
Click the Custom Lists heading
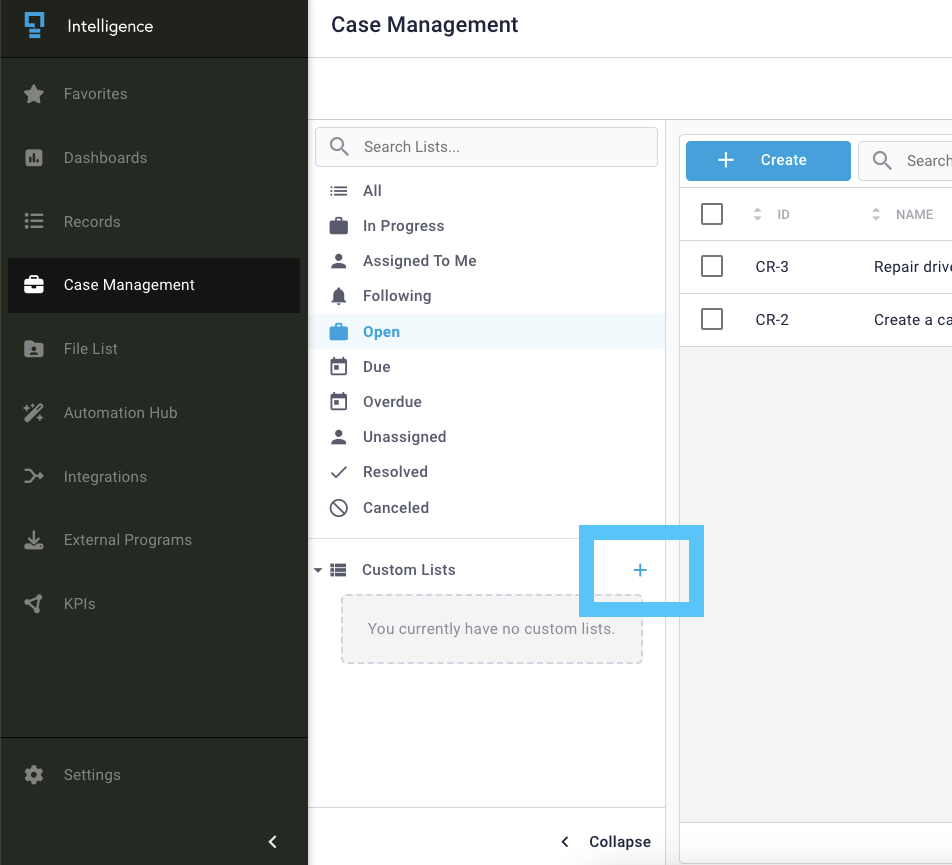click(409, 570)
